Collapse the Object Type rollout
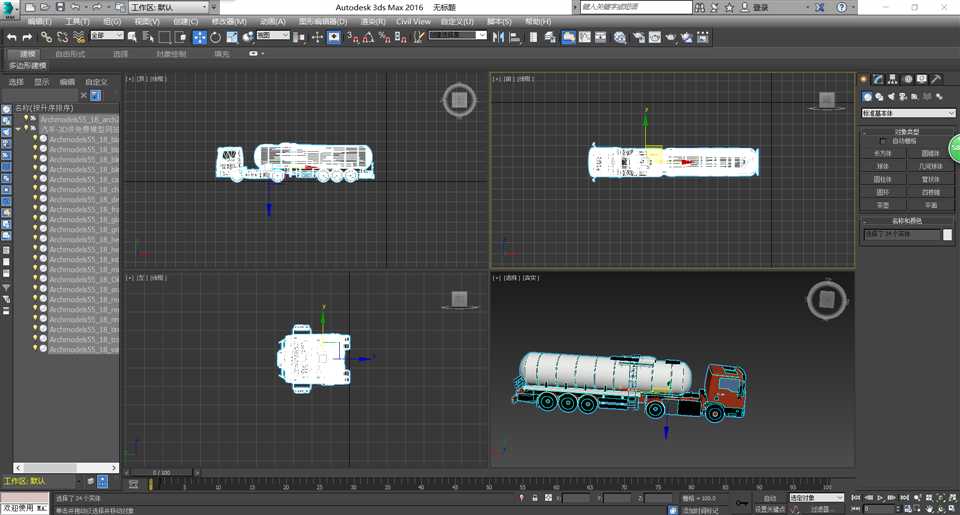This screenshot has height=515, width=960. point(907,132)
